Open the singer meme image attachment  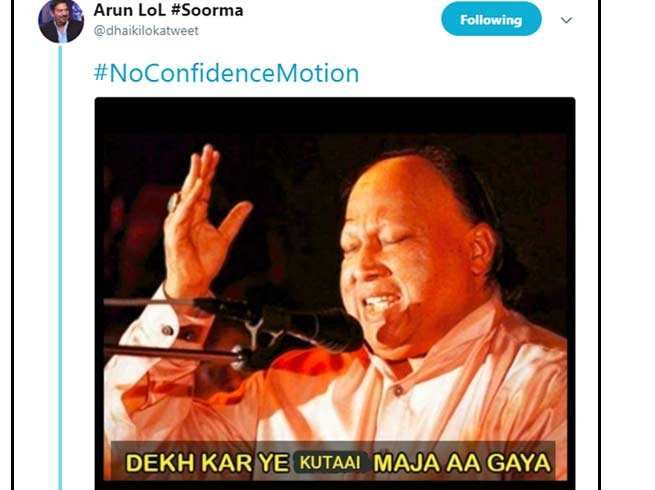335,292
